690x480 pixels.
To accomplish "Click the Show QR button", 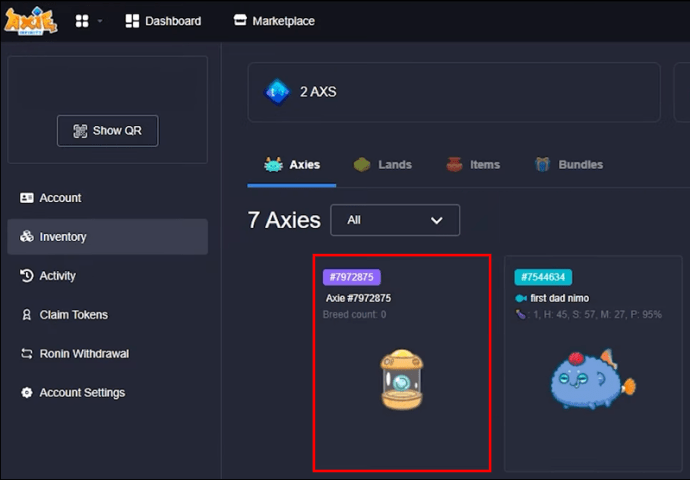I will [108, 131].
